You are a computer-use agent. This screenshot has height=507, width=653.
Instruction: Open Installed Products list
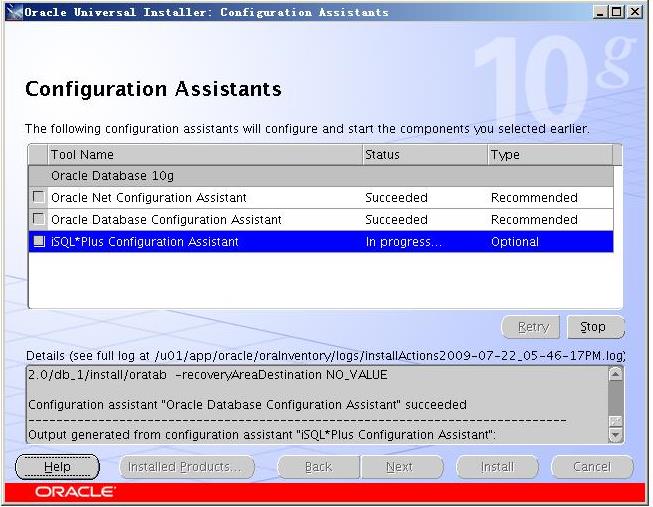(x=186, y=467)
